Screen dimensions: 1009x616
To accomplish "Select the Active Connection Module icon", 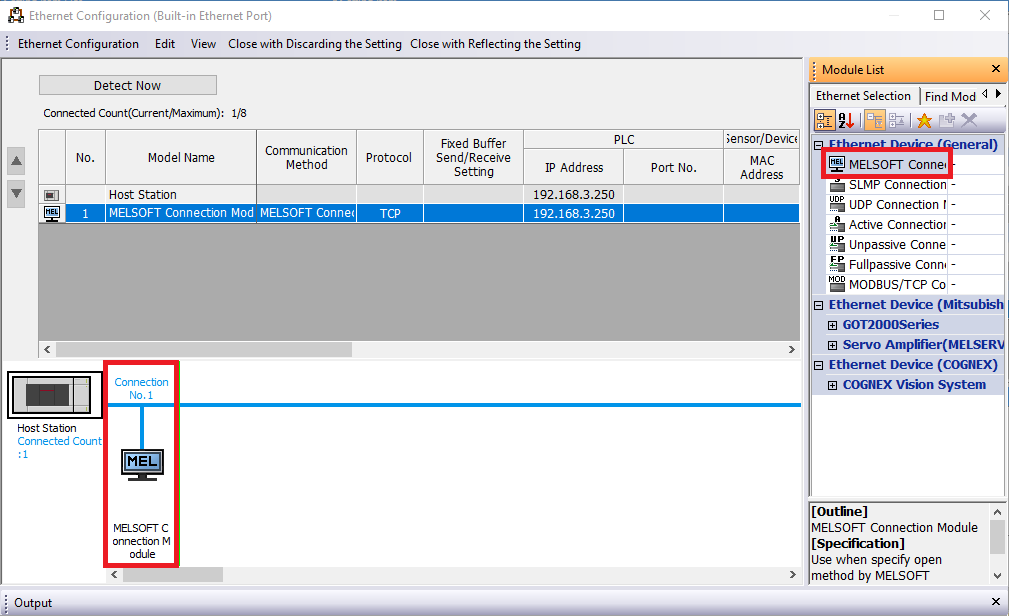I will [x=837, y=225].
